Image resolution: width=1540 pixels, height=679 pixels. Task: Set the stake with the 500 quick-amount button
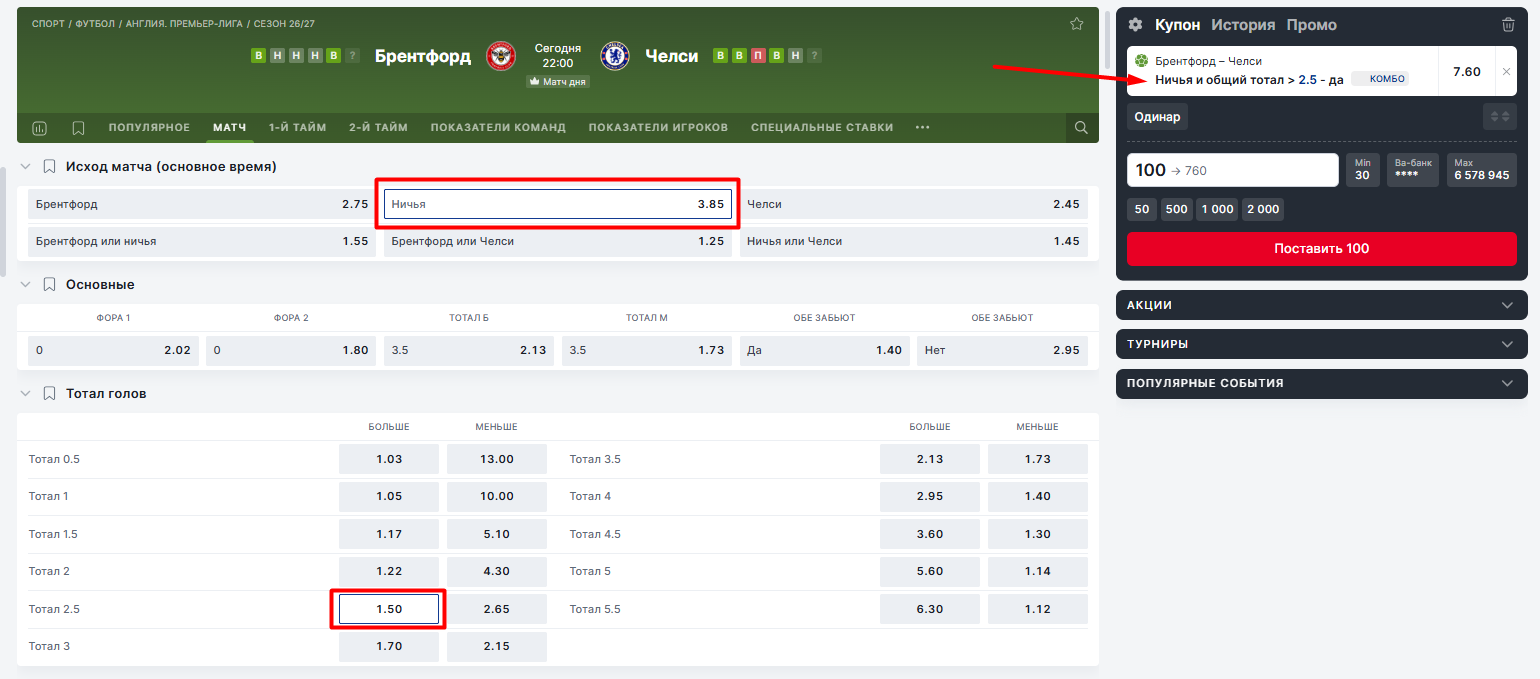pyautogui.click(x=1177, y=209)
